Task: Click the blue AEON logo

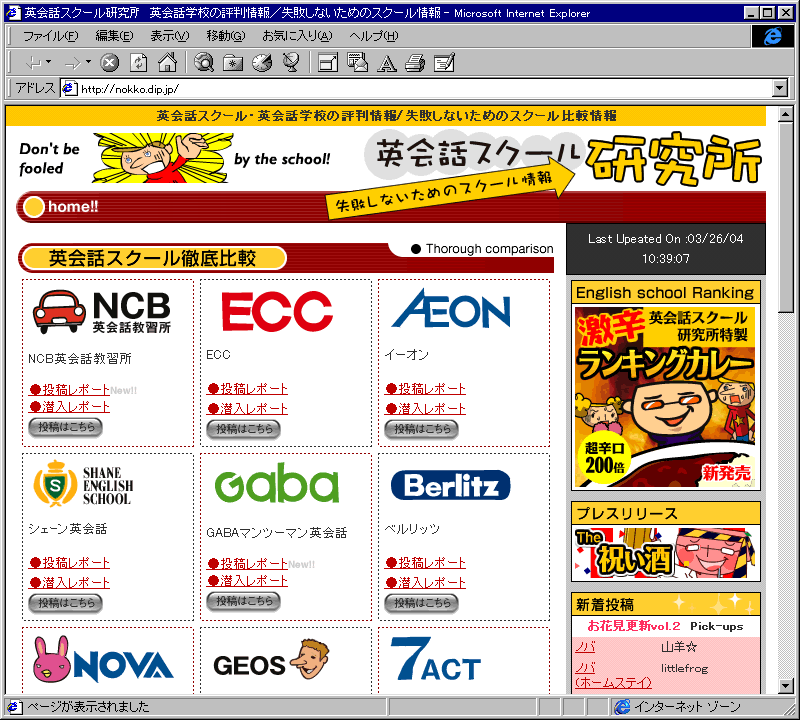Action: tap(451, 309)
